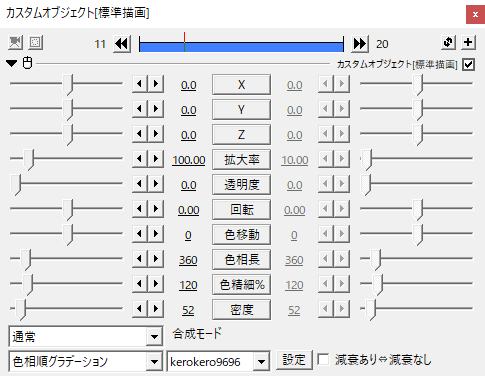Click the 回転 movement button
The height and width of the screenshot is (376, 485).
tap(241, 210)
